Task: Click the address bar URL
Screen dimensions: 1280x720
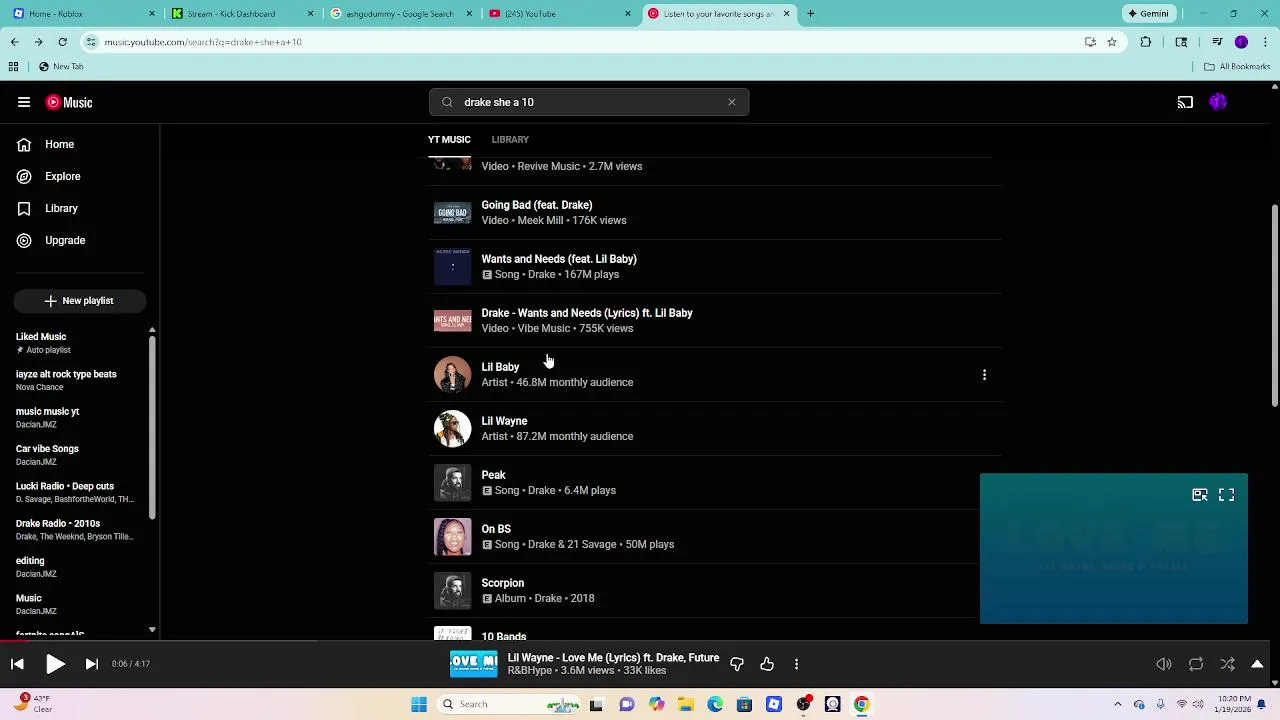Action: pos(203,42)
